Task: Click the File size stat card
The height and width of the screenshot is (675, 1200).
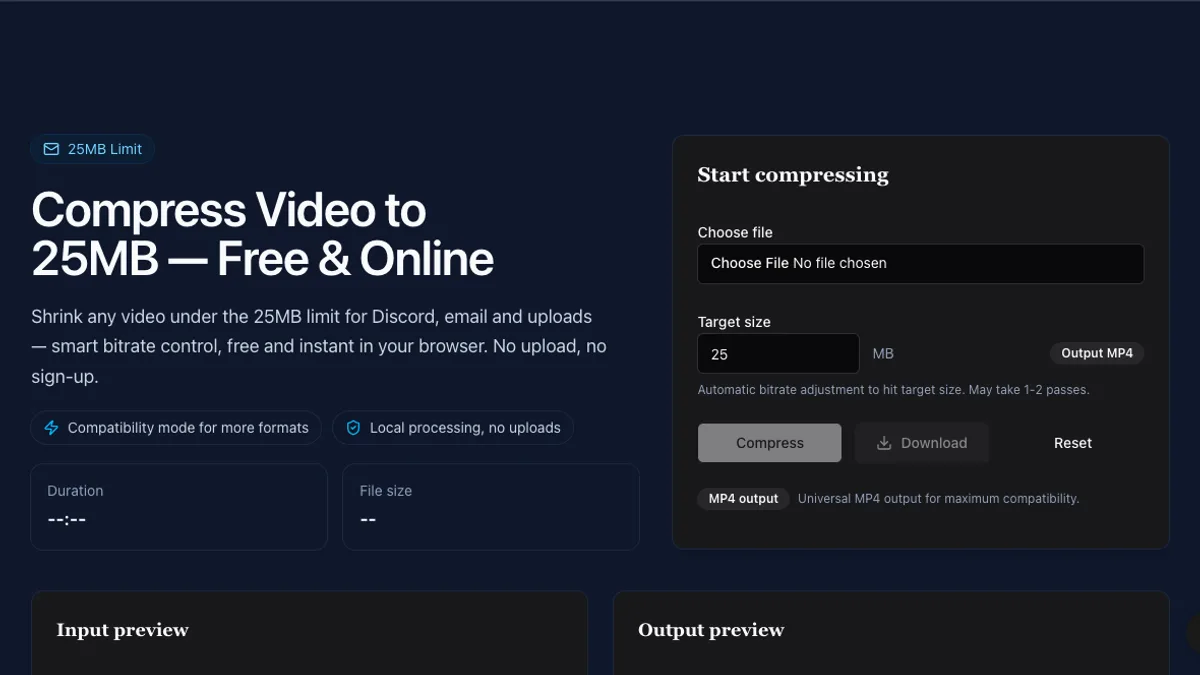Action: coord(490,506)
